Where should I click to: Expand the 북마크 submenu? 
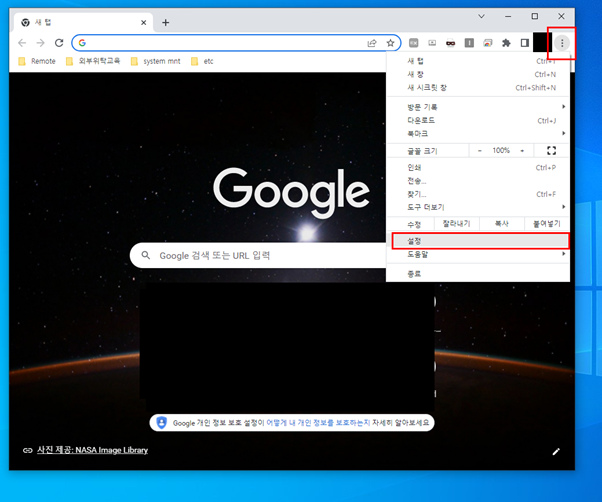point(478,134)
